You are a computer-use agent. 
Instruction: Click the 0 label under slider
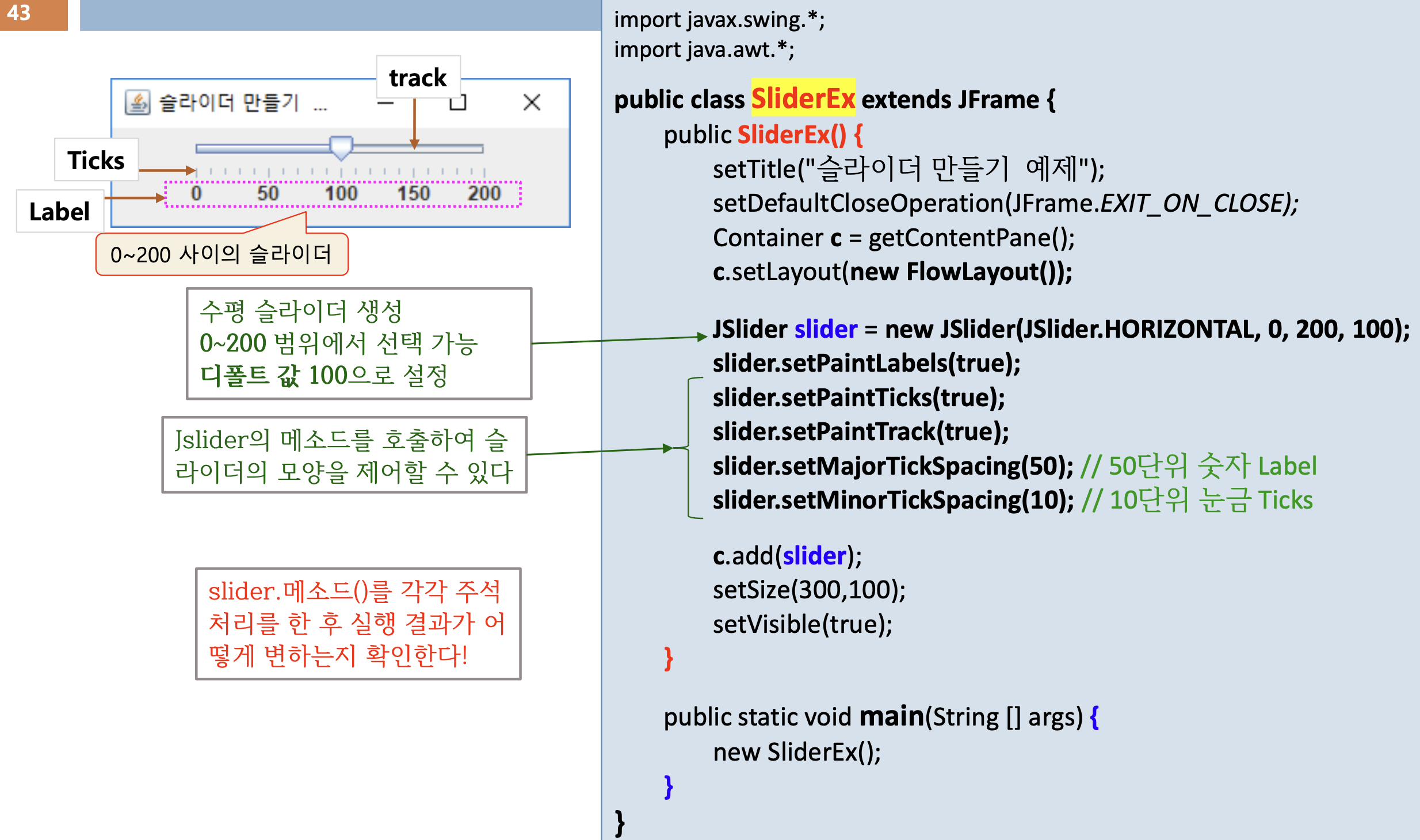coord(196,193)
